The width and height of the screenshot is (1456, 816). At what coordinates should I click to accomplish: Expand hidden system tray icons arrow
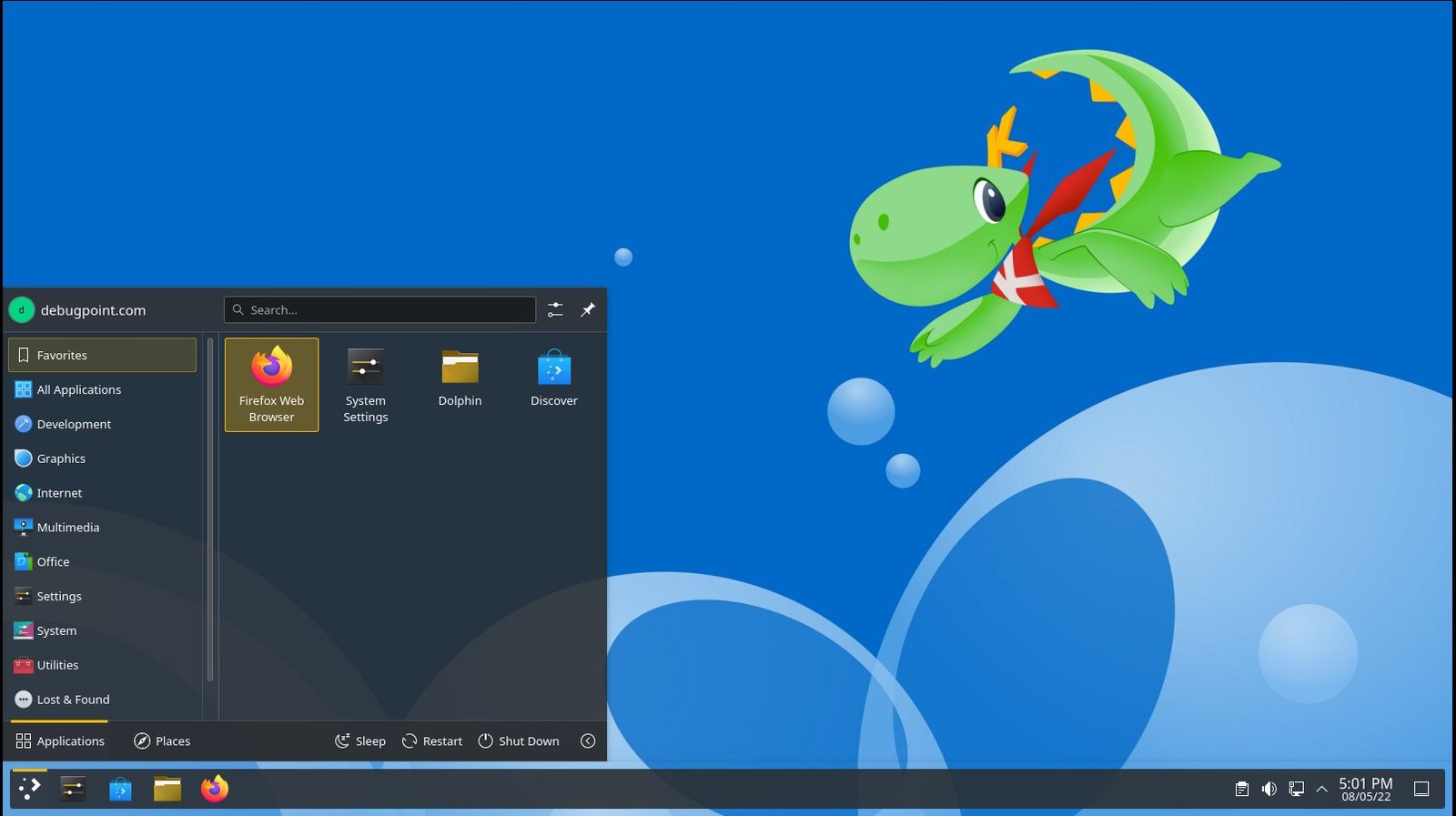tap(1321, 789)
